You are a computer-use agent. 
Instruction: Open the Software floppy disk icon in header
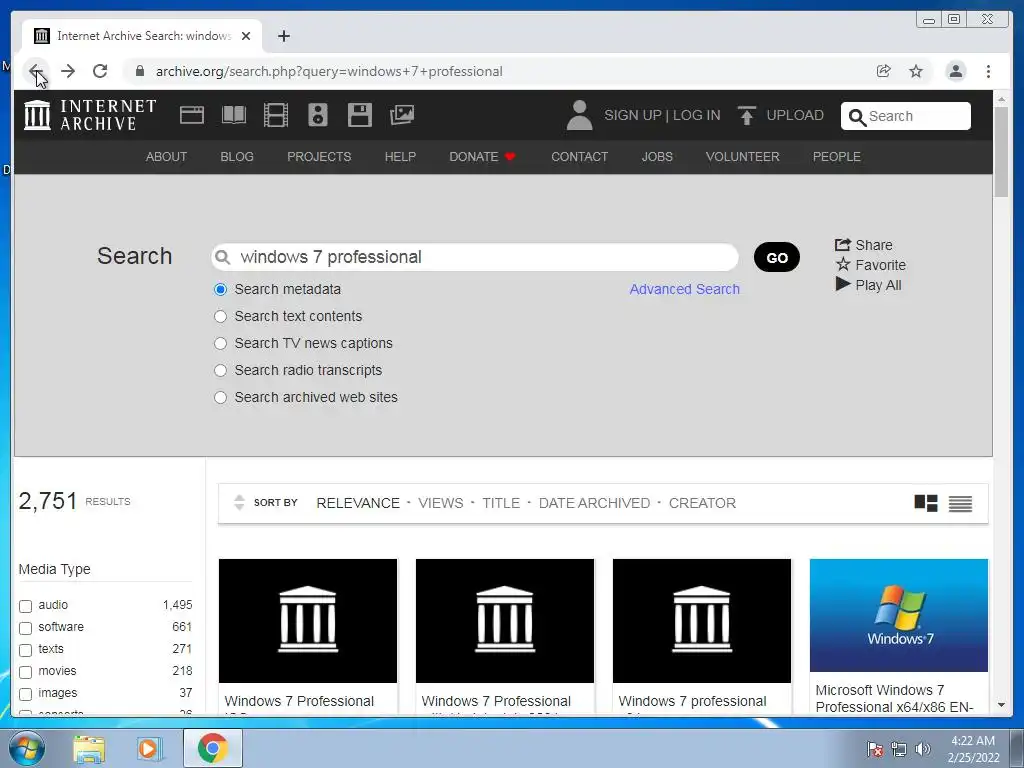pos(359,115)
